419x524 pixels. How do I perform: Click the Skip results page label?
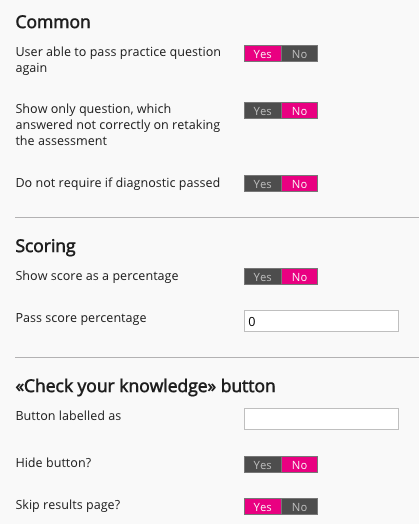click(68, 505)
